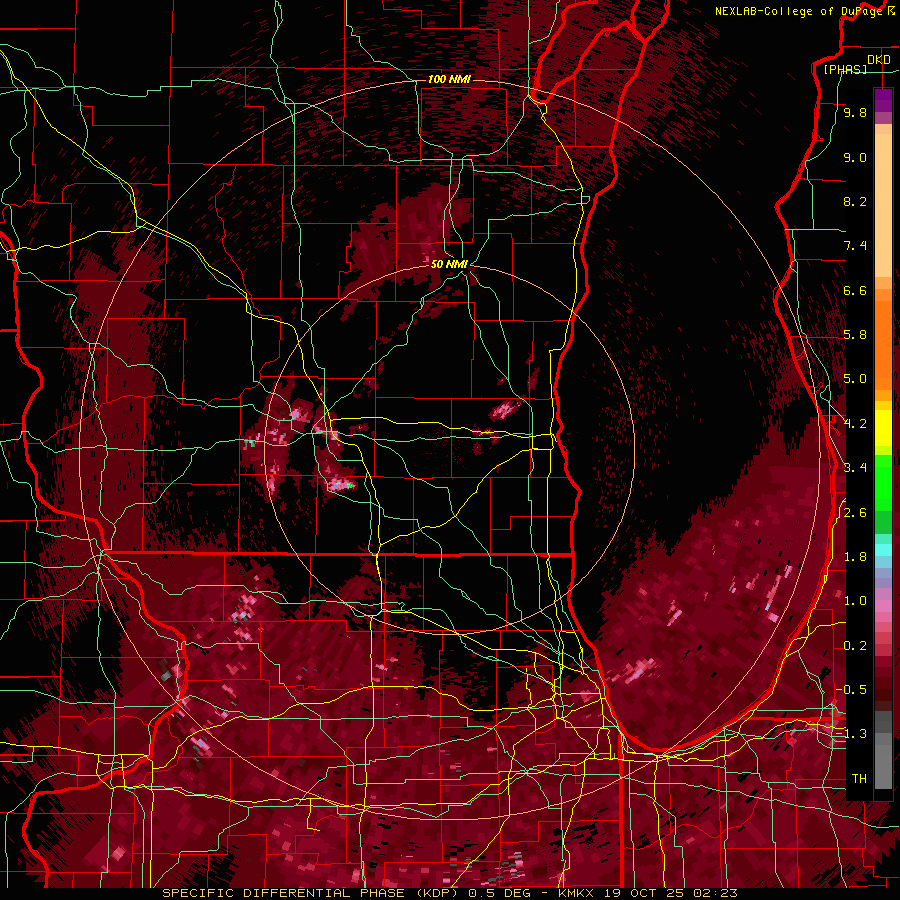
Task: Click the 2.6 legend value
Action: click(x=855, y=513)
